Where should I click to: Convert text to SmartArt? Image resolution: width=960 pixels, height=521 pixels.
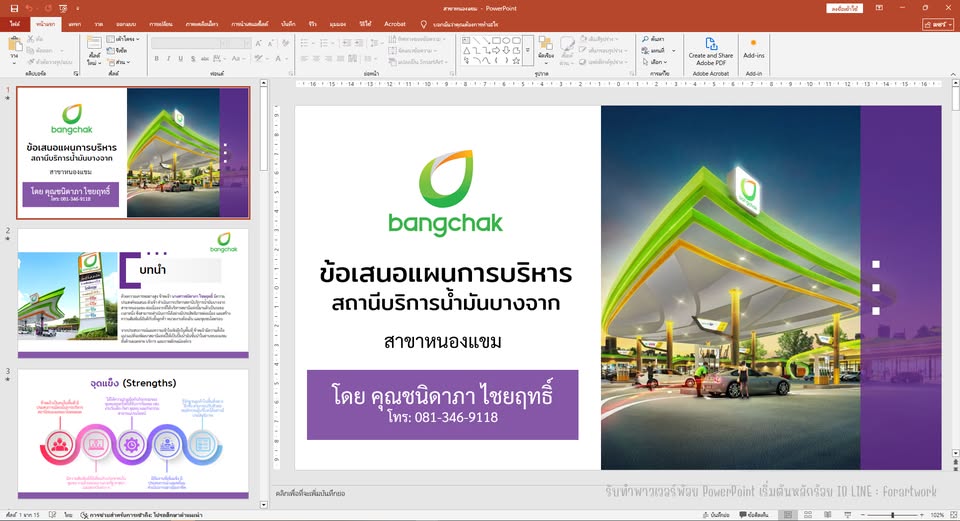tap(419, 62)
